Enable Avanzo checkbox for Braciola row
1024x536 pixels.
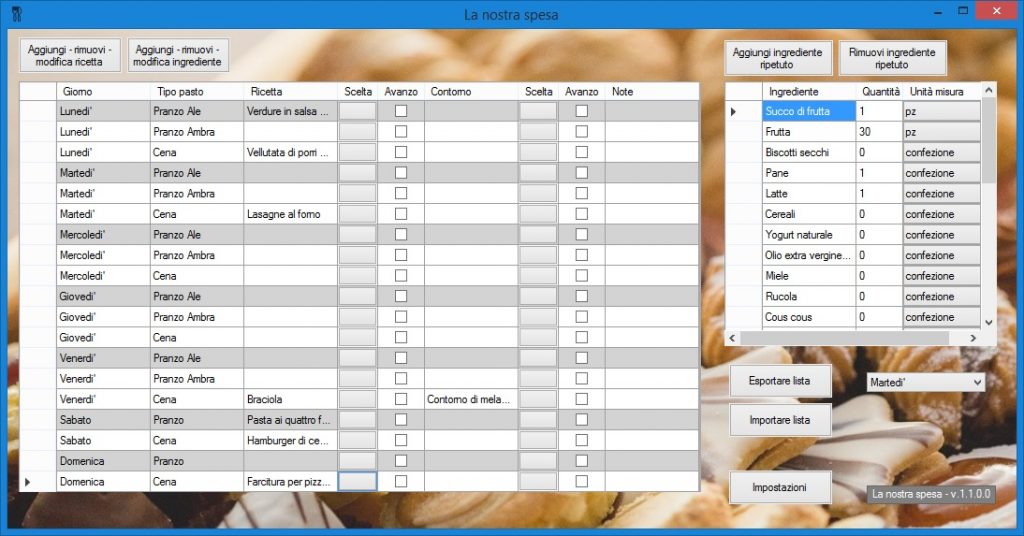point(401,399)
